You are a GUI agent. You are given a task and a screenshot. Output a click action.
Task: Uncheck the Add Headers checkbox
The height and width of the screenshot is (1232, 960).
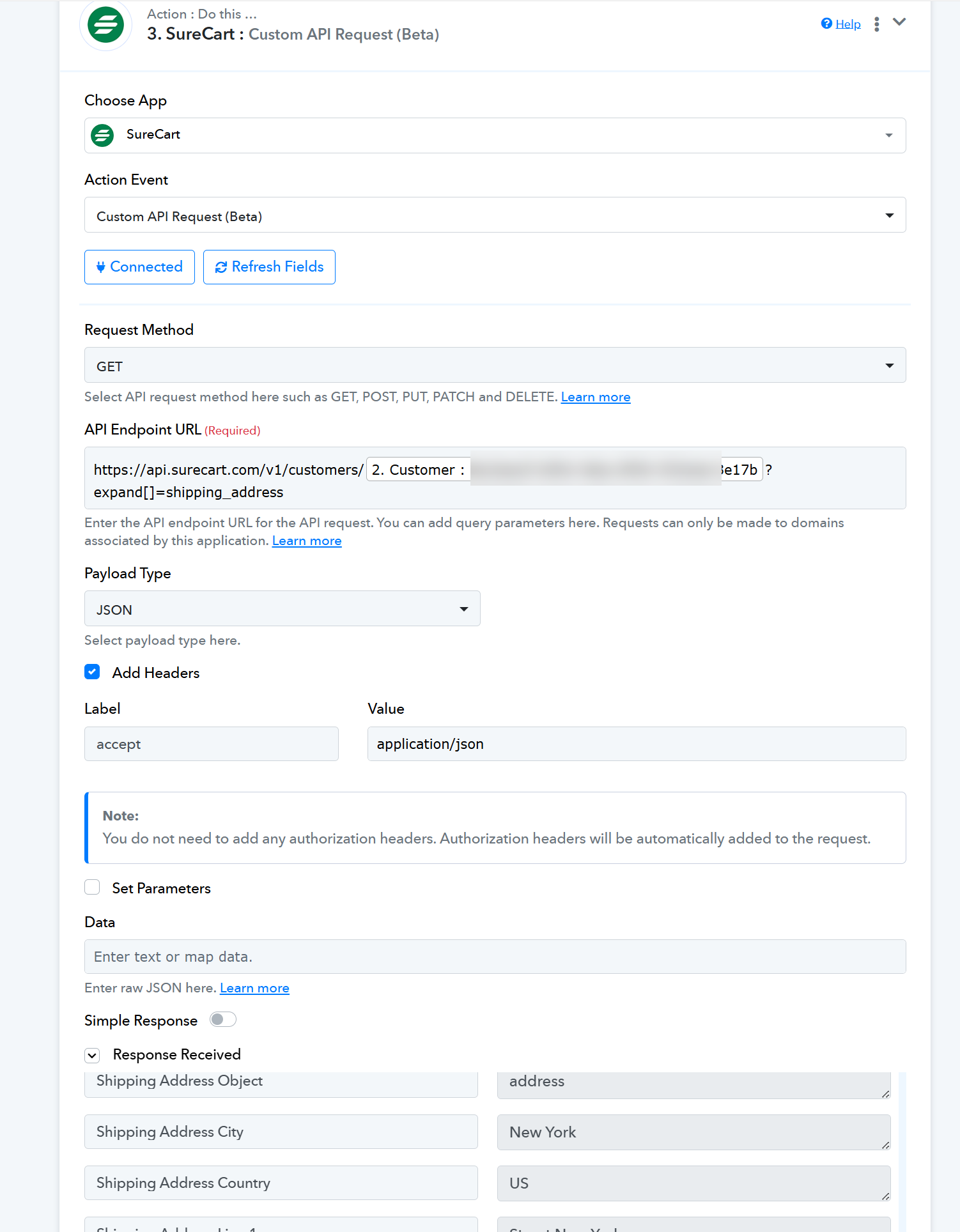pos(92,672)
